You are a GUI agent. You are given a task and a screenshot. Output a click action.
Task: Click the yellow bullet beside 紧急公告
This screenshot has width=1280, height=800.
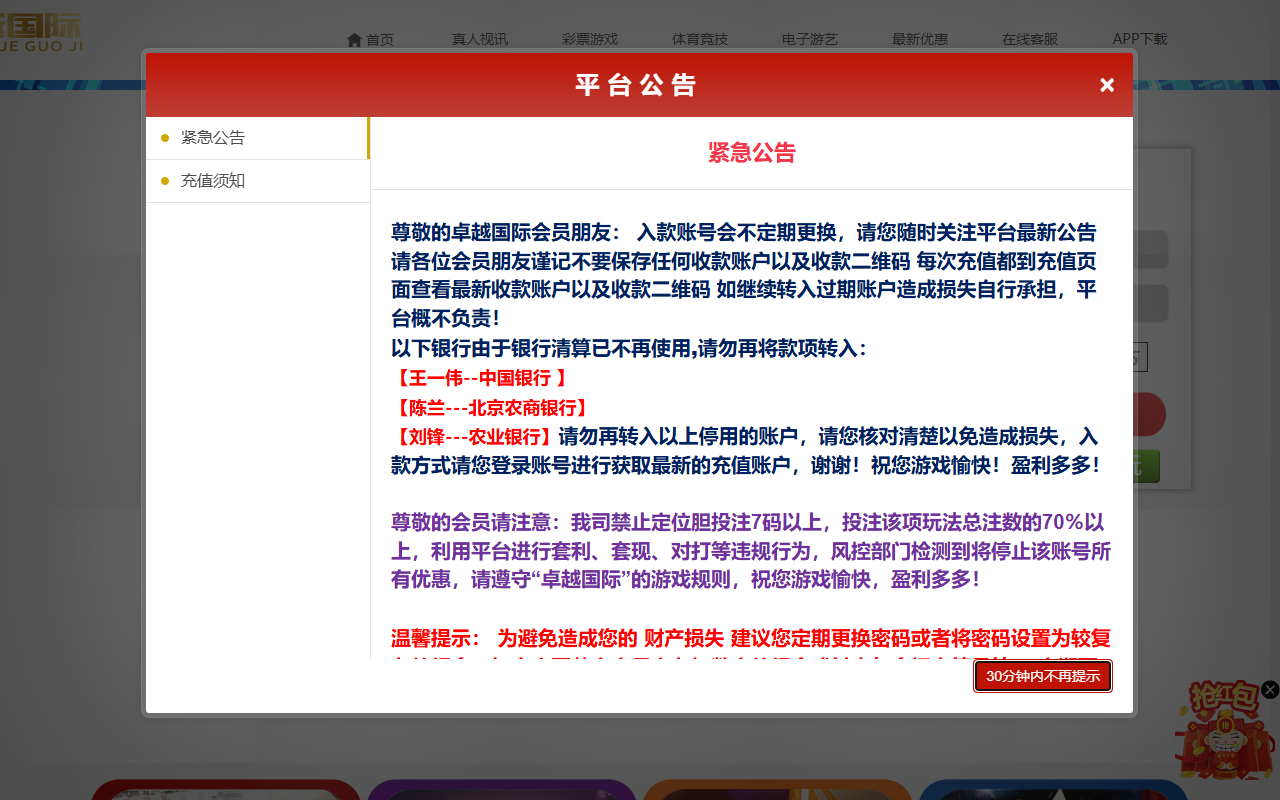click(x=165, y=138)
